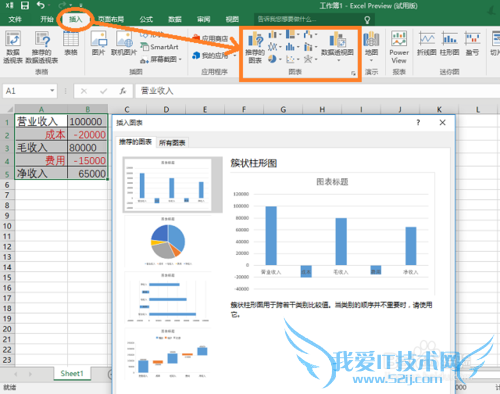Open the line chart type dropdown

click(x=275, y=47)
